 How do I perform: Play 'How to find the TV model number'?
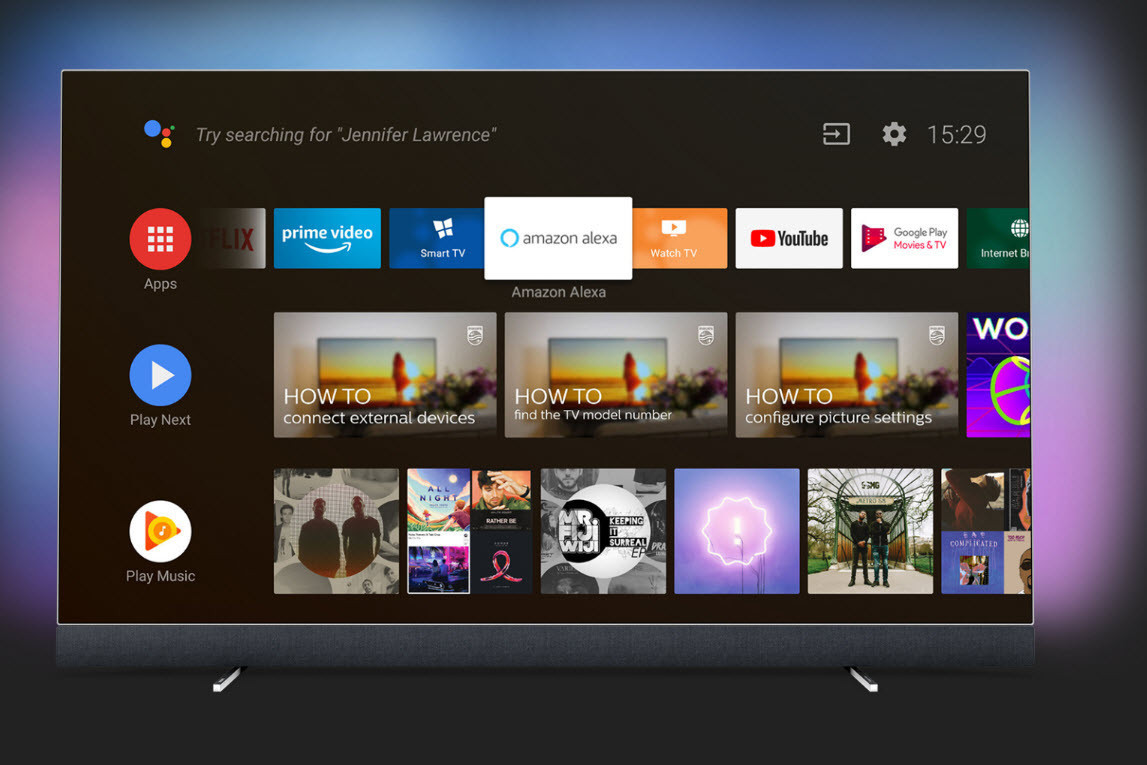[616, 375]
